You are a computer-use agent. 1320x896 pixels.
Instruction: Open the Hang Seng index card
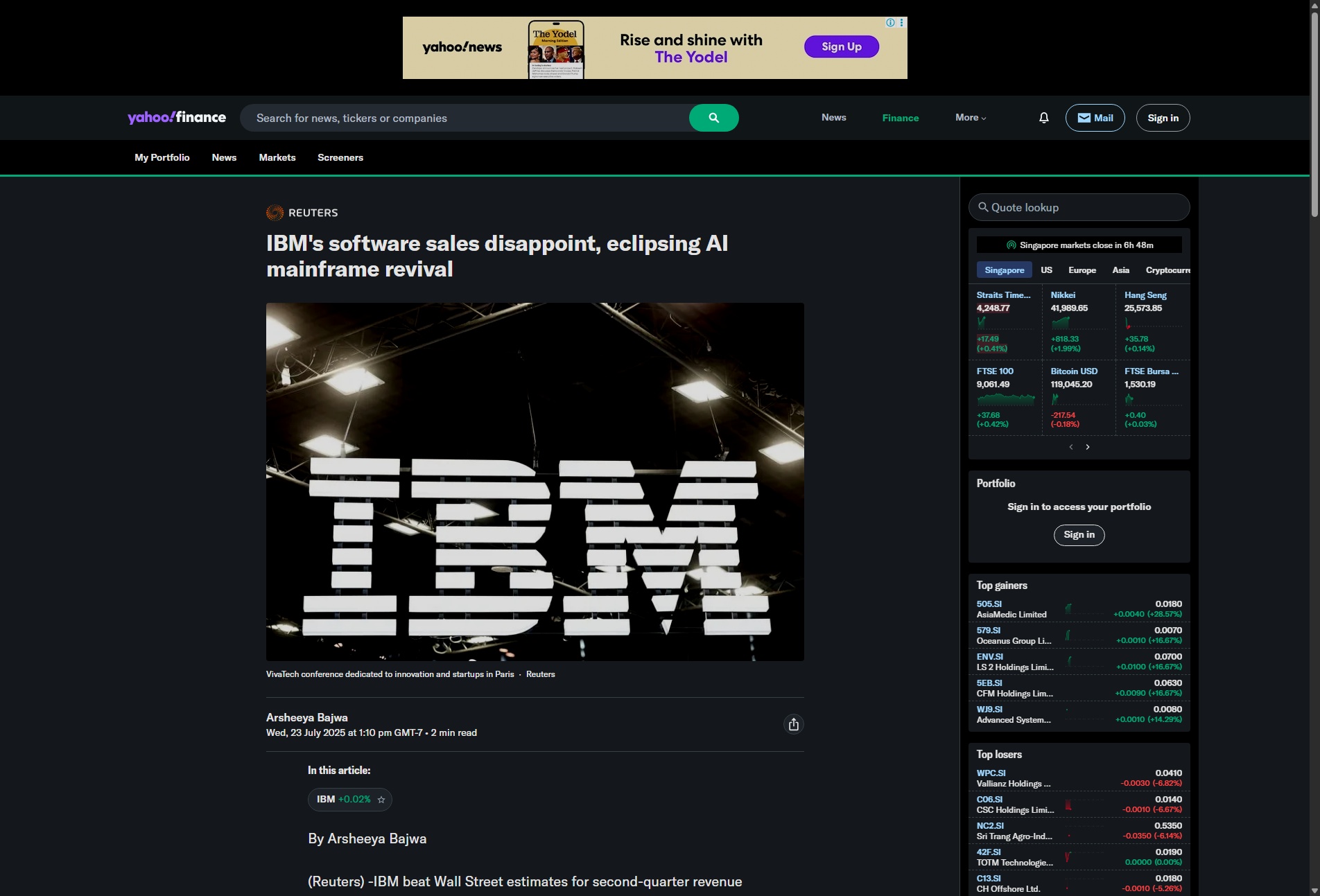(x=1153, y=322)
